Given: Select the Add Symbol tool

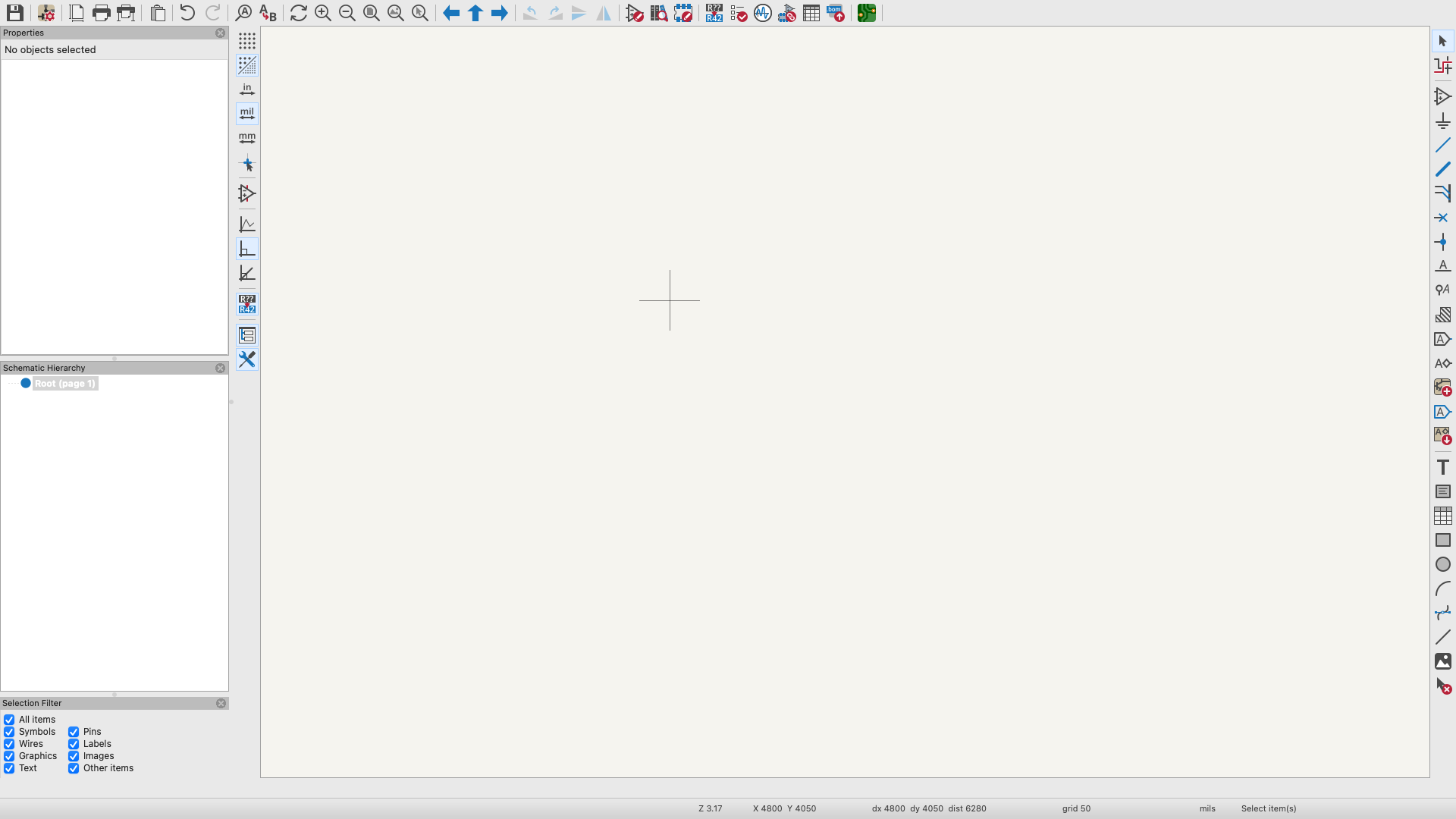Looking at the screenshot, I should pos(1442,96).
